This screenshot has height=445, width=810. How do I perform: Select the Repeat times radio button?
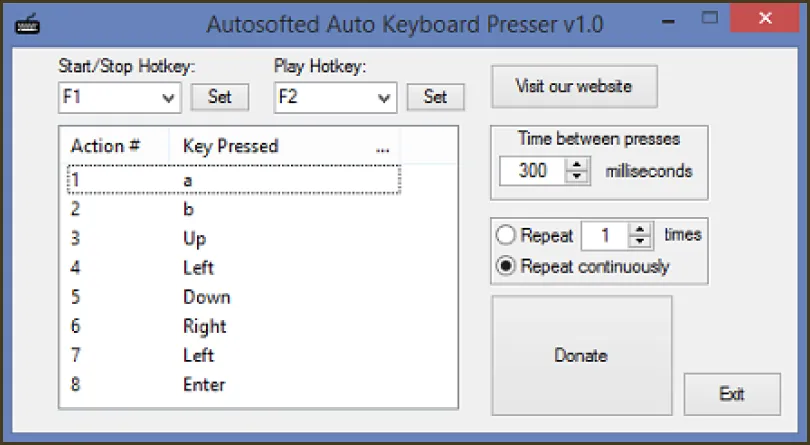pyautogui.click(x=506, y=236)
